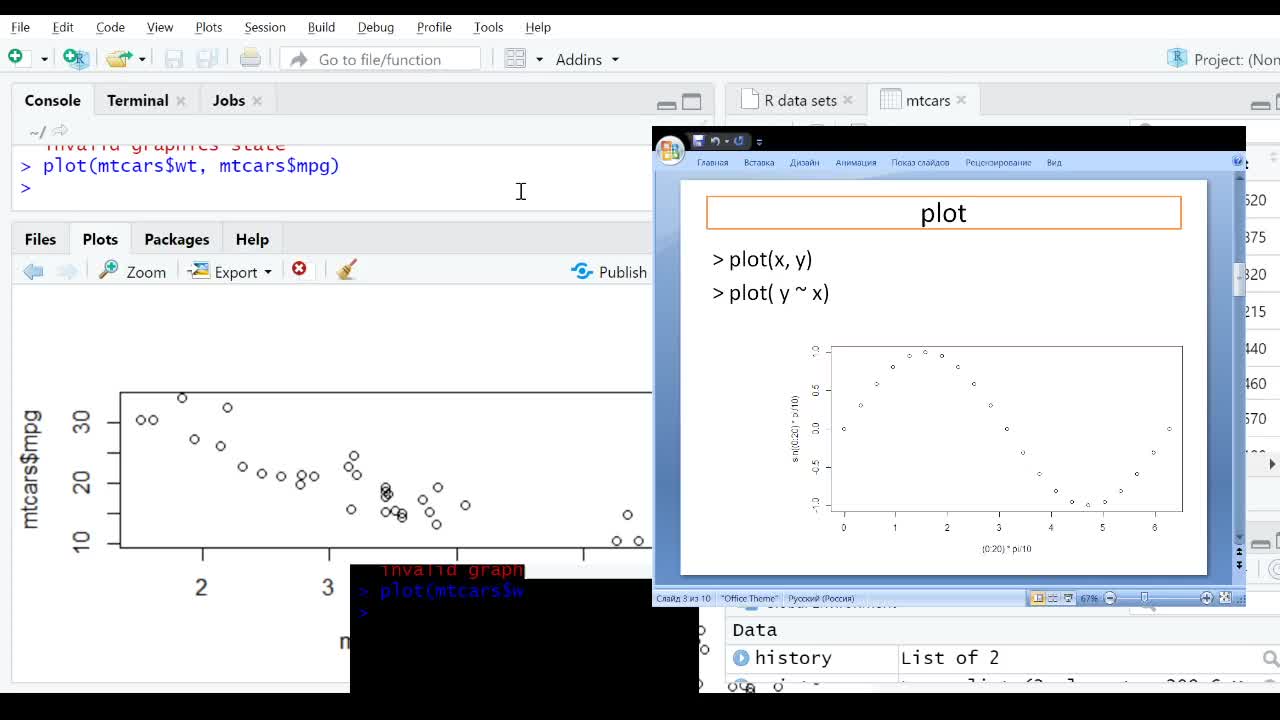1280x720 pixels.
Task: Open the Build menu
Action: (x=321, y=27)
